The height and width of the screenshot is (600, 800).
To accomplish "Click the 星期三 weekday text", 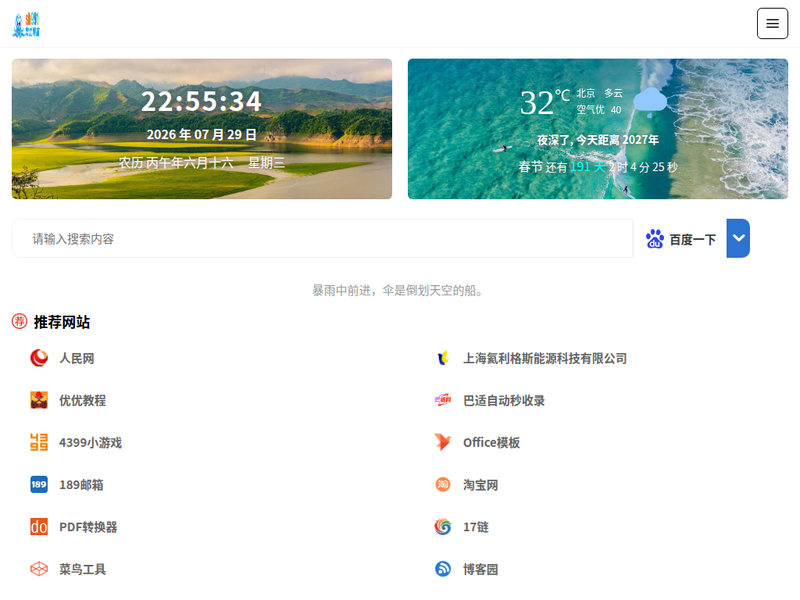I will coord(266,163).
